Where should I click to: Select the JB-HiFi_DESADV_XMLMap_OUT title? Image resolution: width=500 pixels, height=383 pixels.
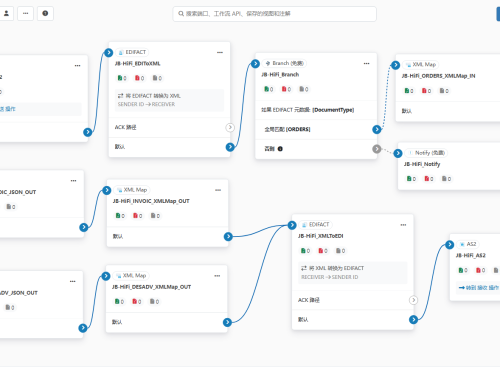(x=151, y=287)
